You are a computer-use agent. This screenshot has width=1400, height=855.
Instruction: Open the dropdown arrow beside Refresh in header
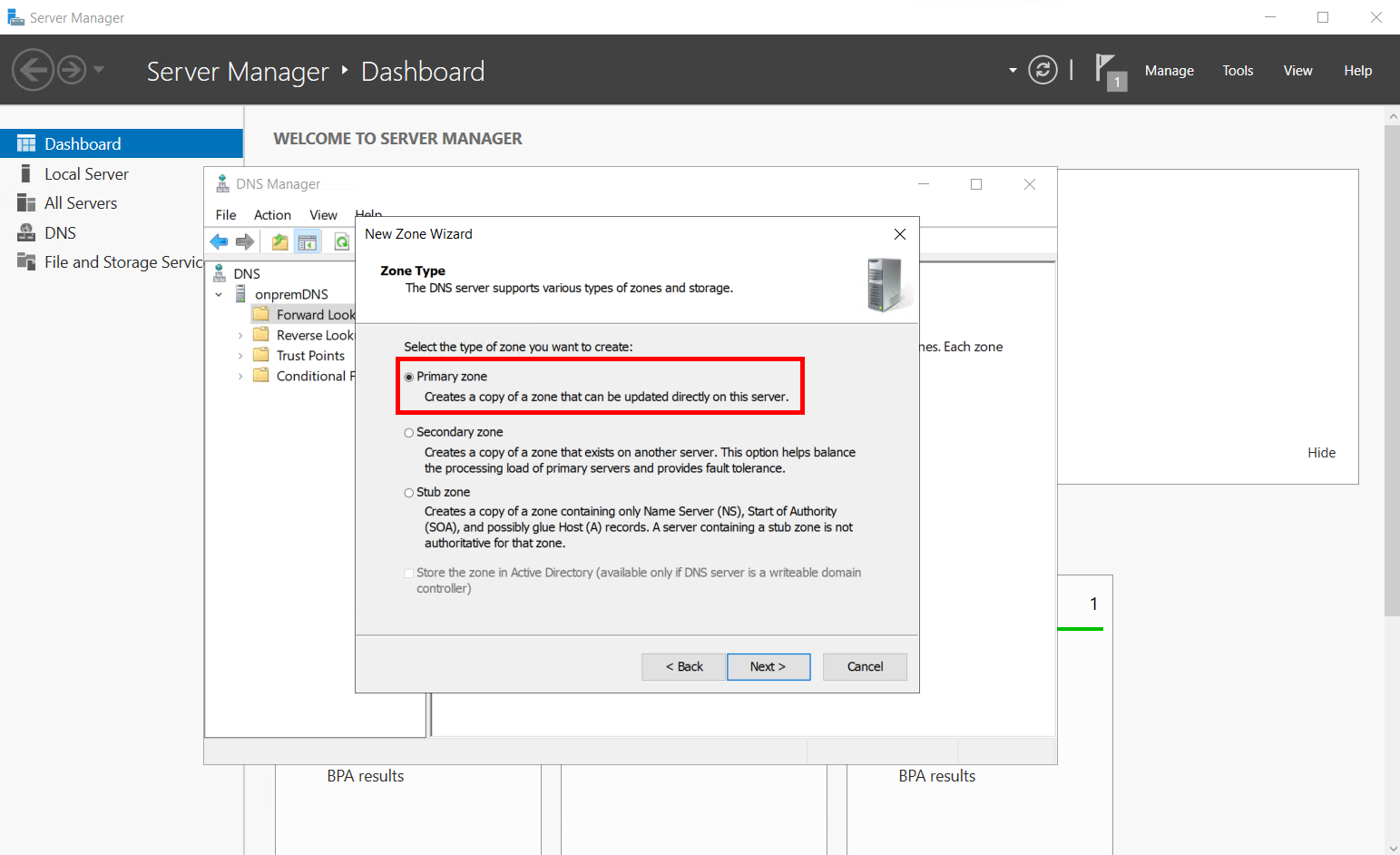pyautogui.click(x=1013, y=71)
